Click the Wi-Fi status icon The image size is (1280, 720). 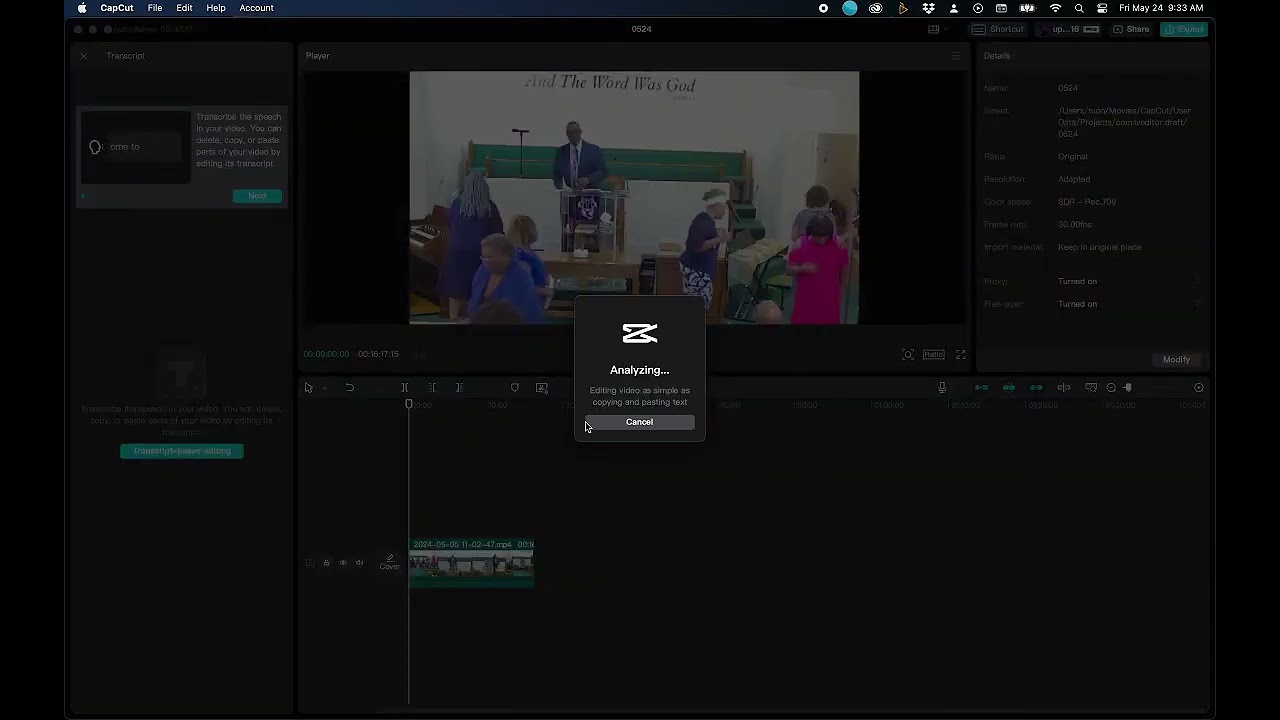click(1055, 8)
